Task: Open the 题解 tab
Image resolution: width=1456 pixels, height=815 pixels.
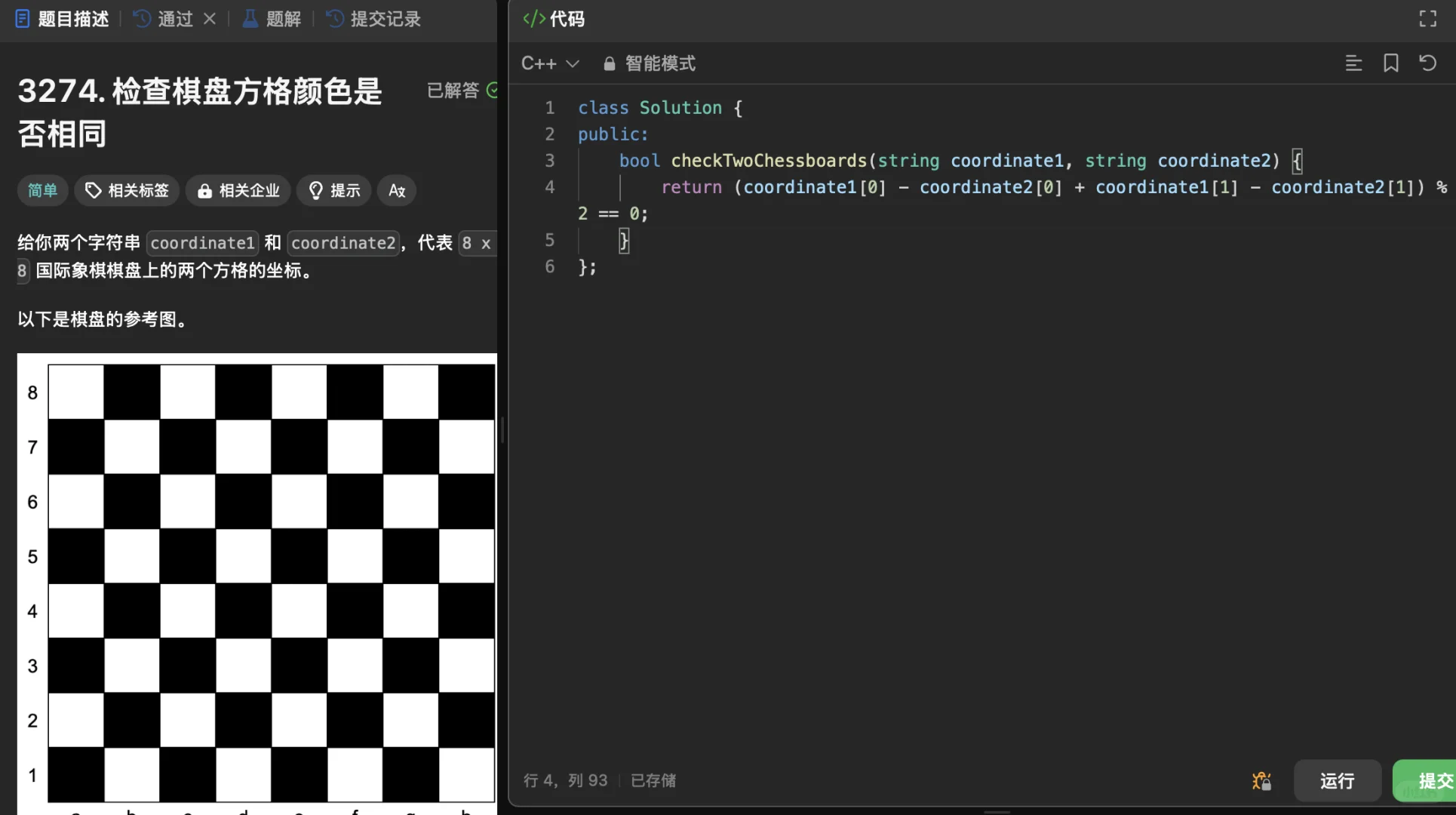Action: pos(272,19)
